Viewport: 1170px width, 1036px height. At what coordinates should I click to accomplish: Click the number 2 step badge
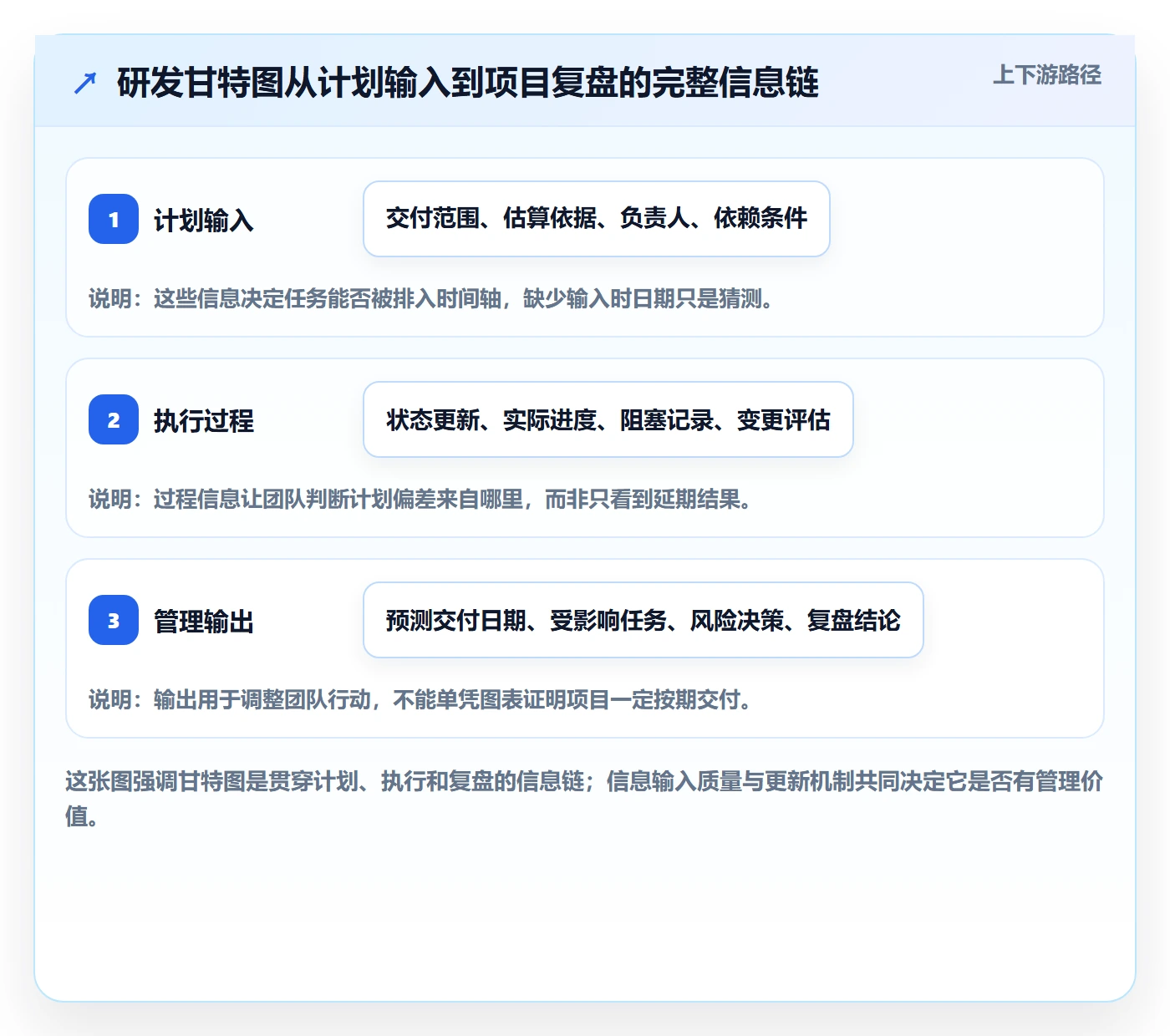coord(114,419)
